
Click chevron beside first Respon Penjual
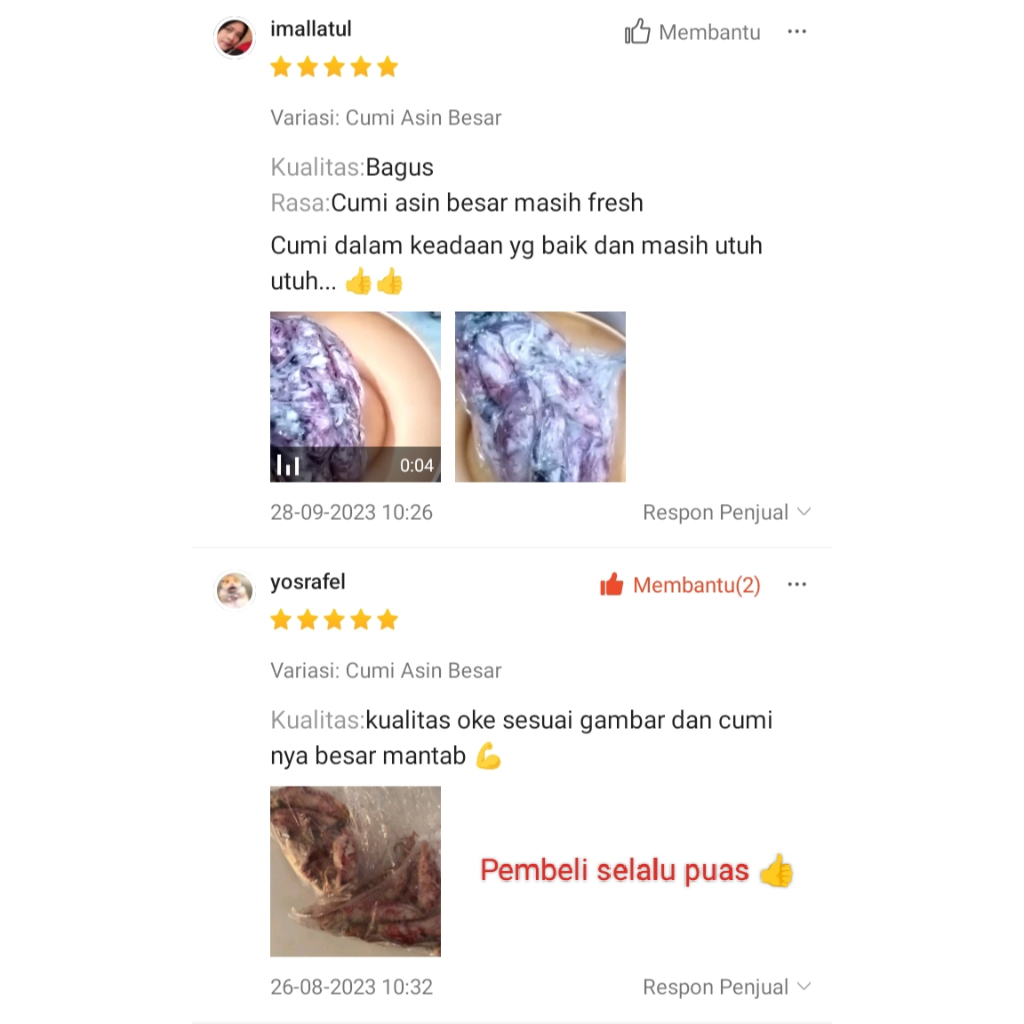coord(804,511)
